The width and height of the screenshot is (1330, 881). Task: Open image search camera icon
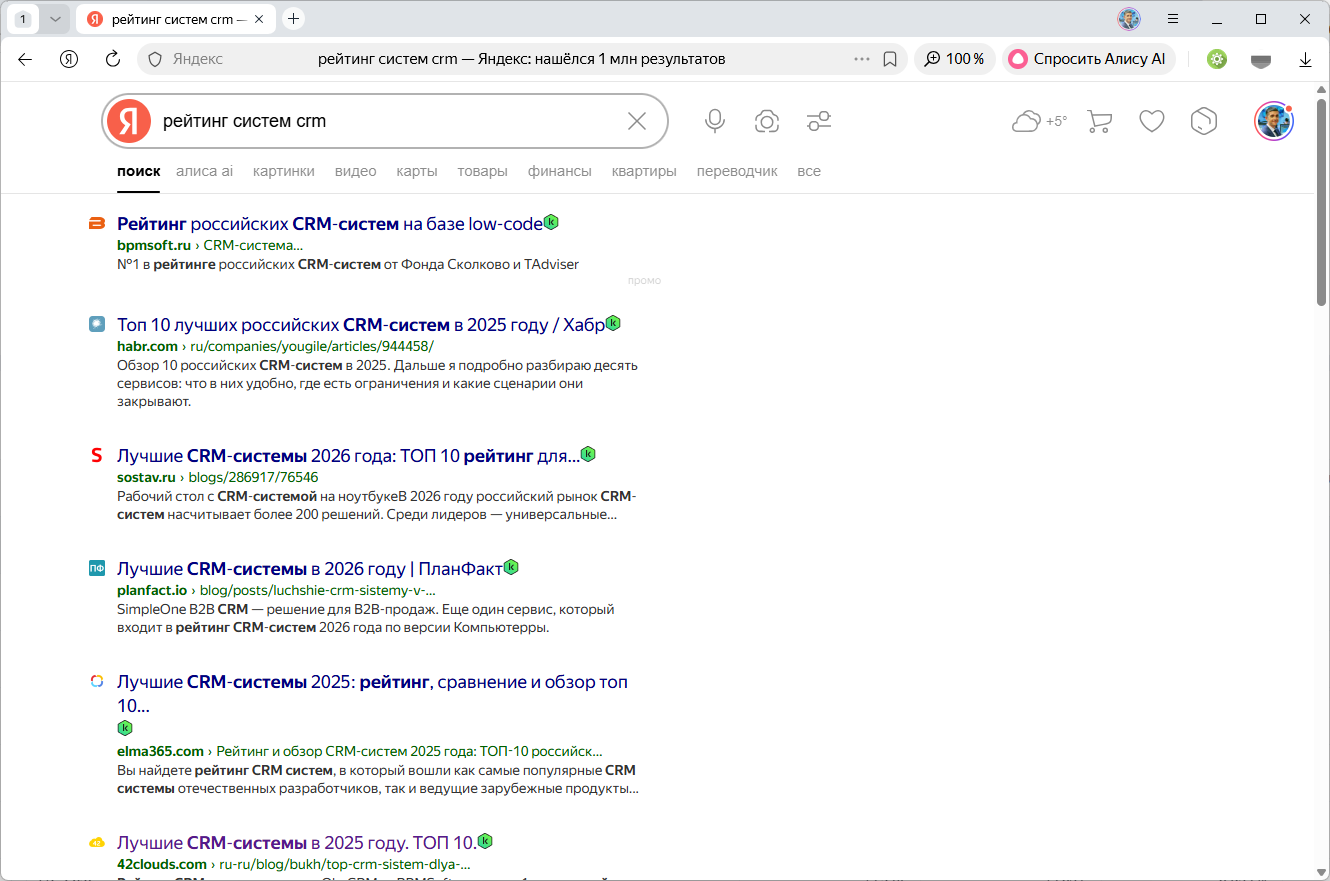pyautogui.click(x=767, y=121)
